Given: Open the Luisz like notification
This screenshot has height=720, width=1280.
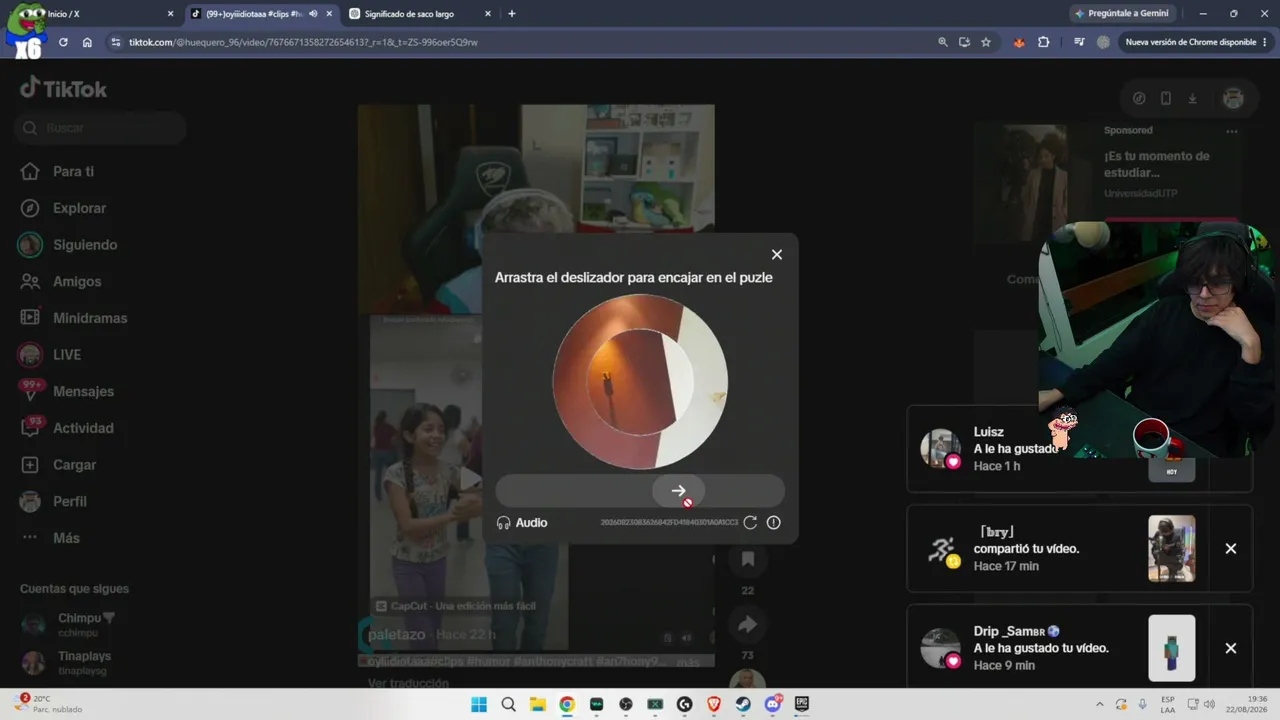Looking at the screenshot, I should coord(1080,449).
